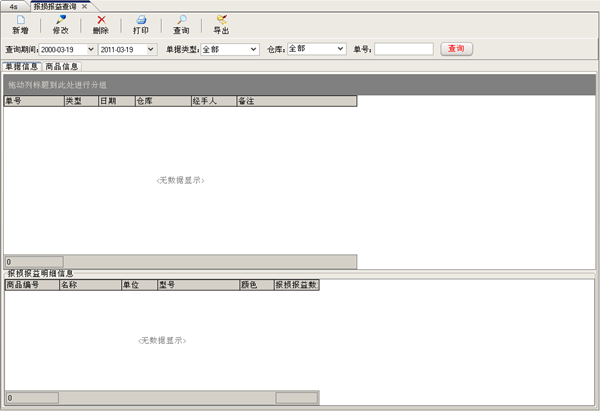
Task: Select the 单据信息 tab
Action: [x=22, y=66]
